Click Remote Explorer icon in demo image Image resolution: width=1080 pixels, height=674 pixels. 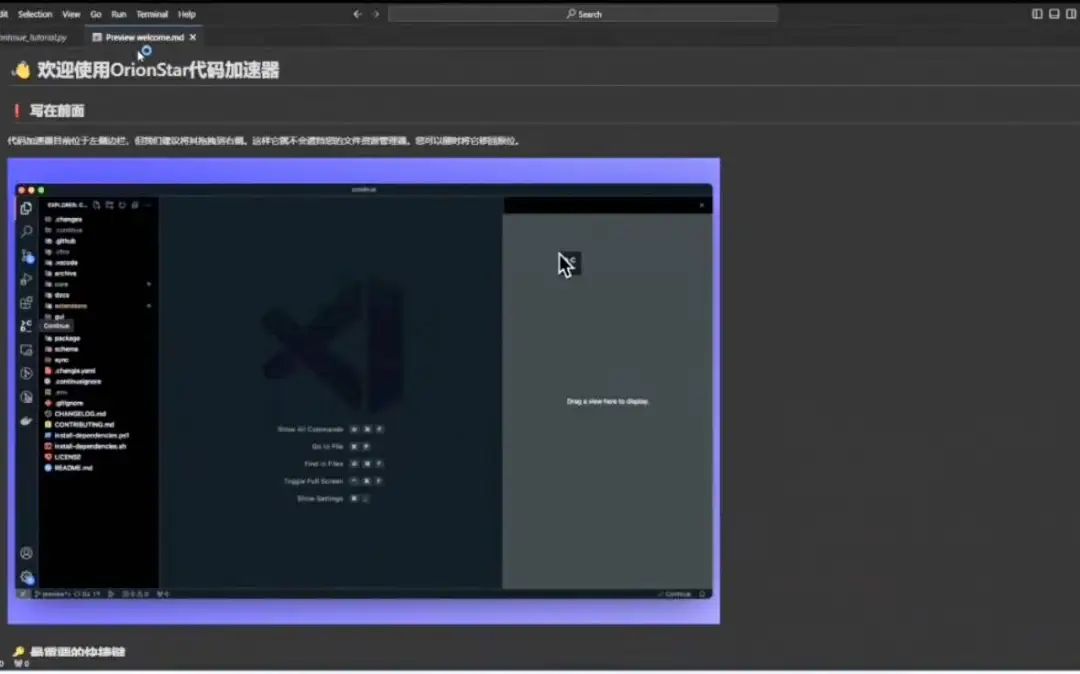click(x=26, y=350)
